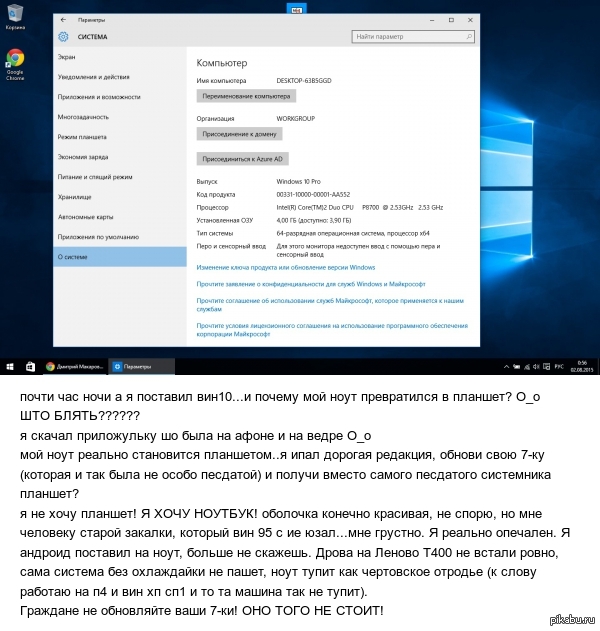Select Многозадачность in sidebar

[120, 117]
